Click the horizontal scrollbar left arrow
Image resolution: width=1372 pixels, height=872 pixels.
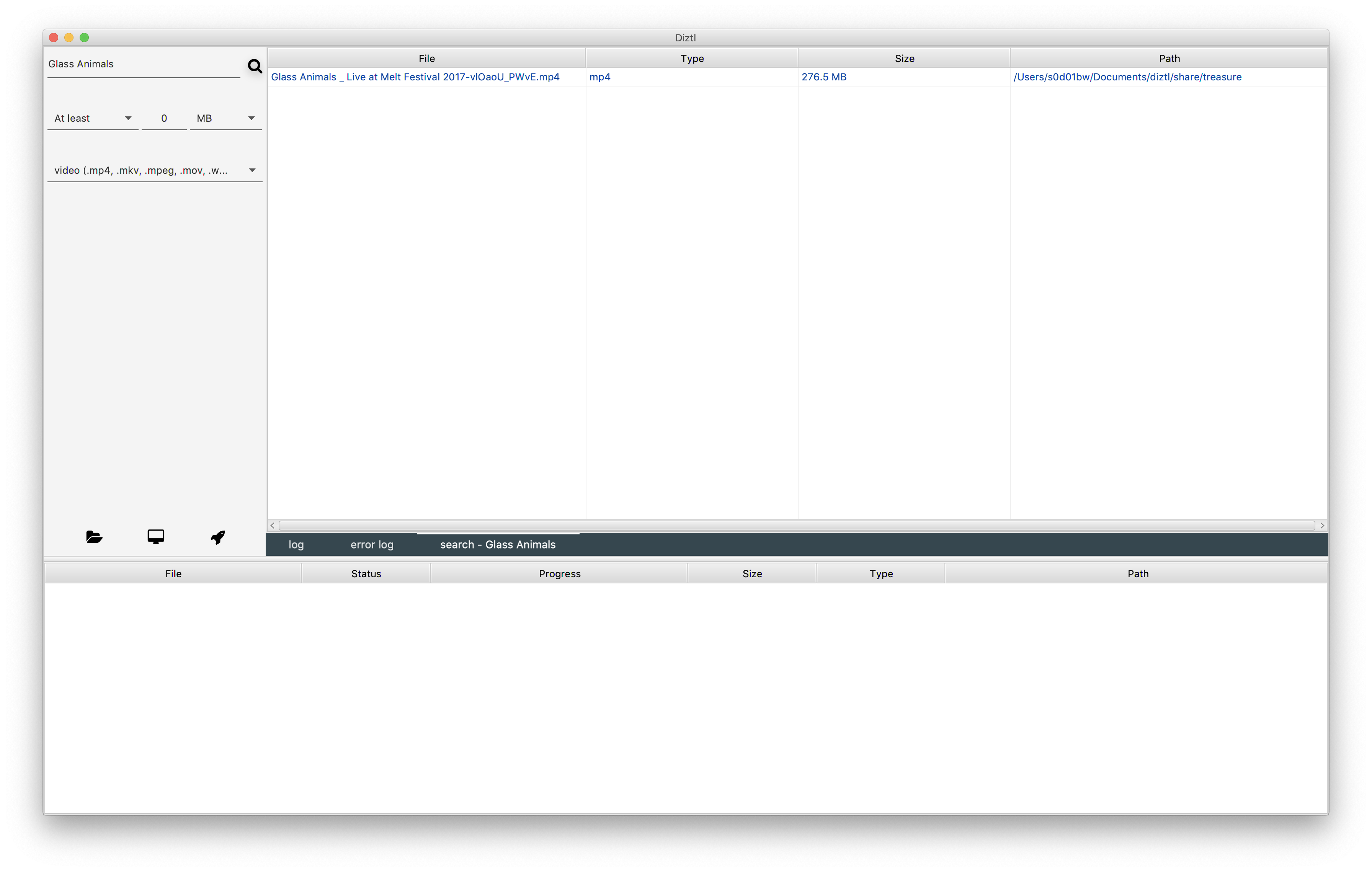272,525
